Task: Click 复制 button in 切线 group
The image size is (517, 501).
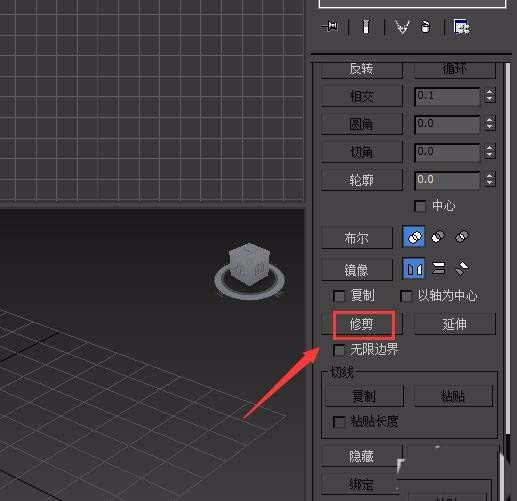Action: pos(364,396)
